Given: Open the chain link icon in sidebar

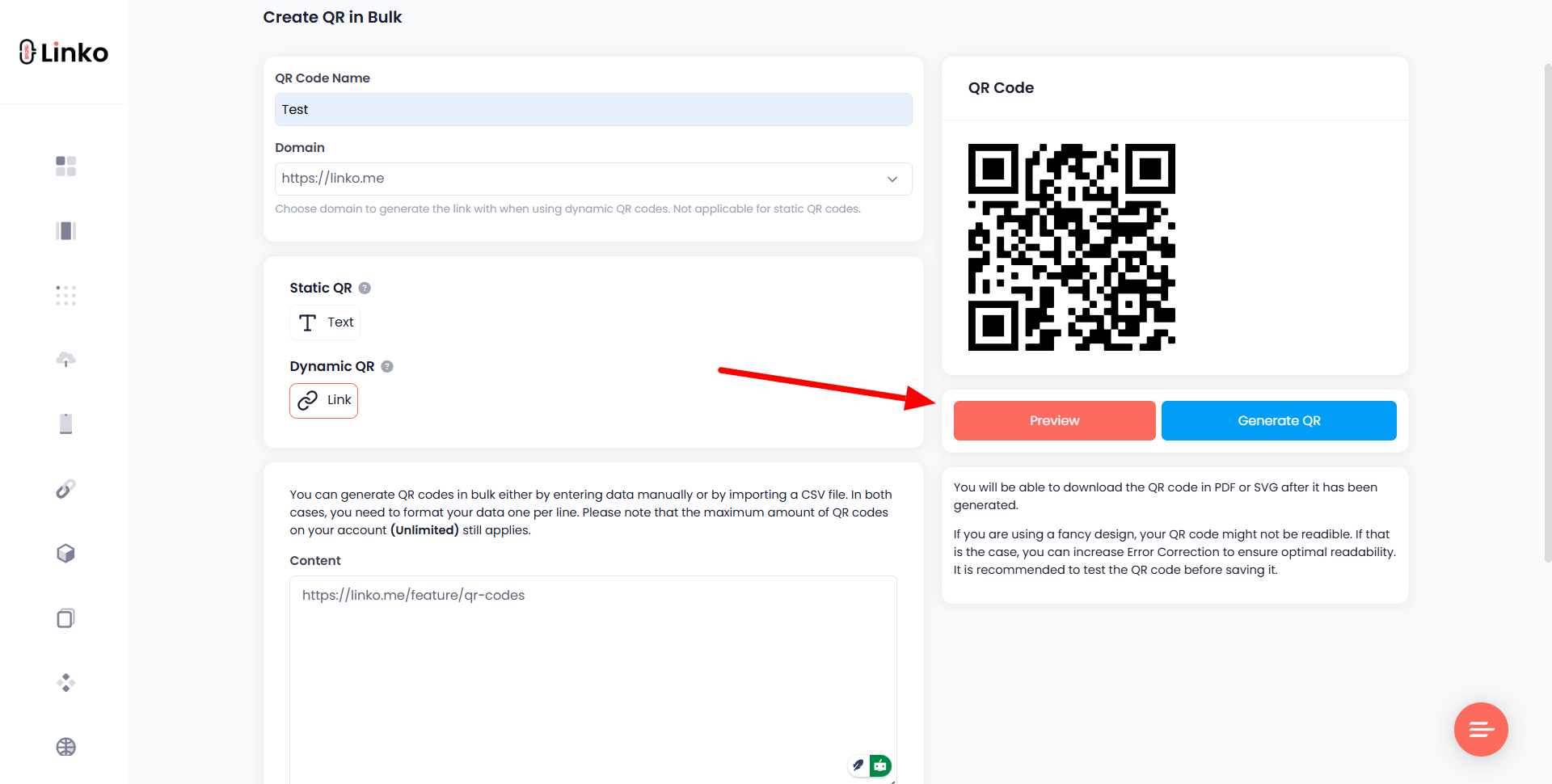Looking at the screenshot, I should tap(66, 488).
